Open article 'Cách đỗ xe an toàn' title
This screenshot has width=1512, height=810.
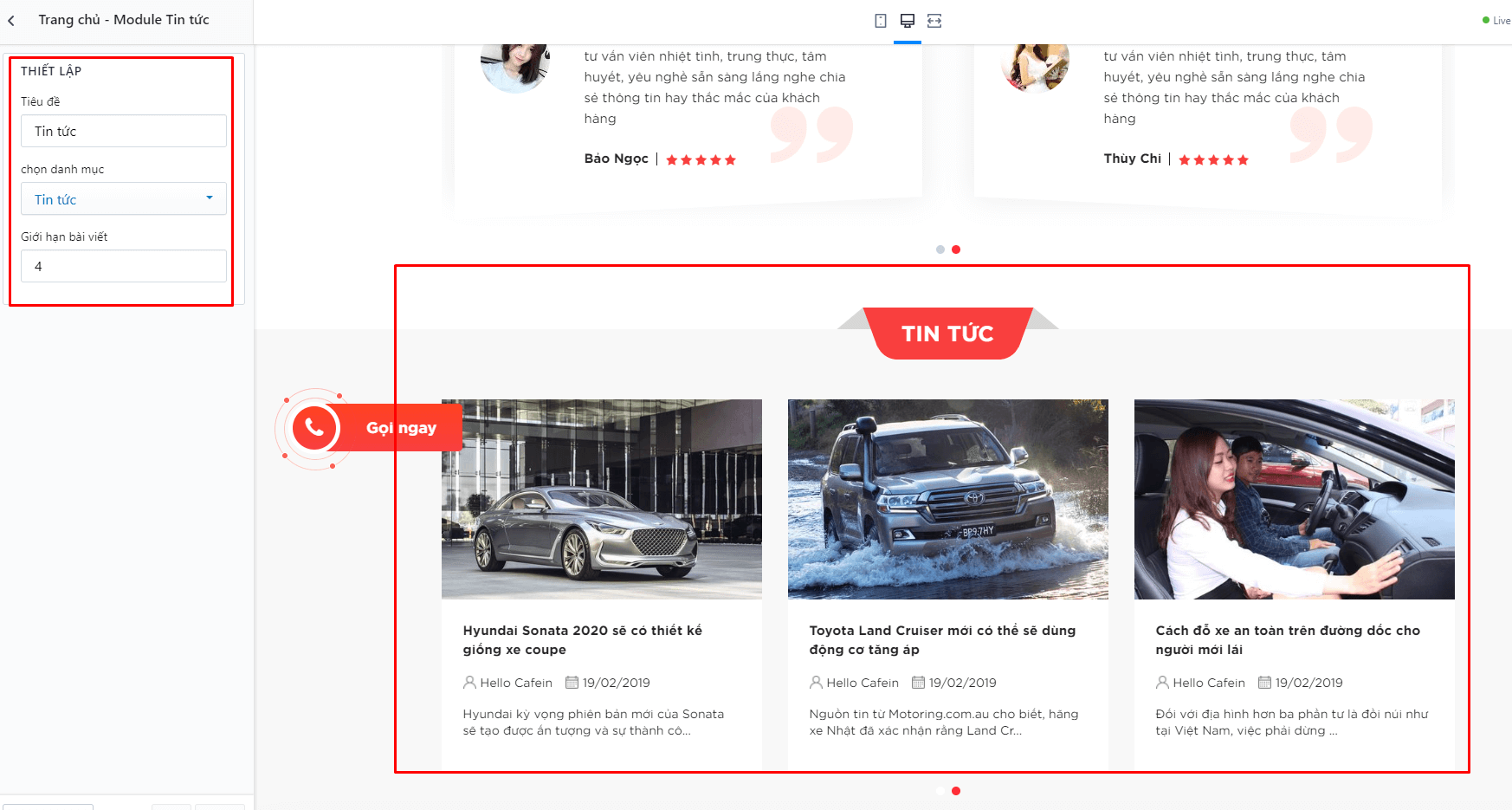[1289, 640]
